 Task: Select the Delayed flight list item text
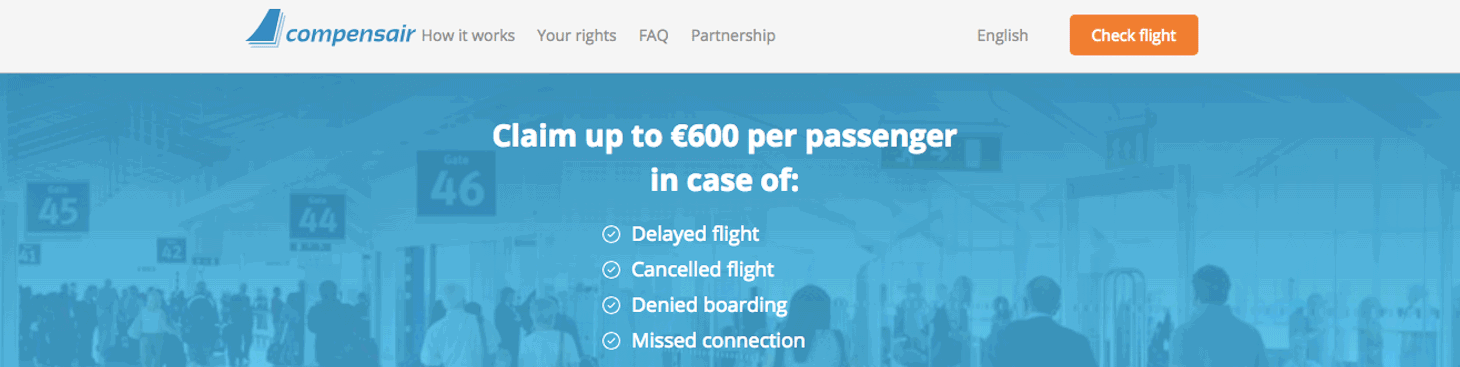(695, 235)
